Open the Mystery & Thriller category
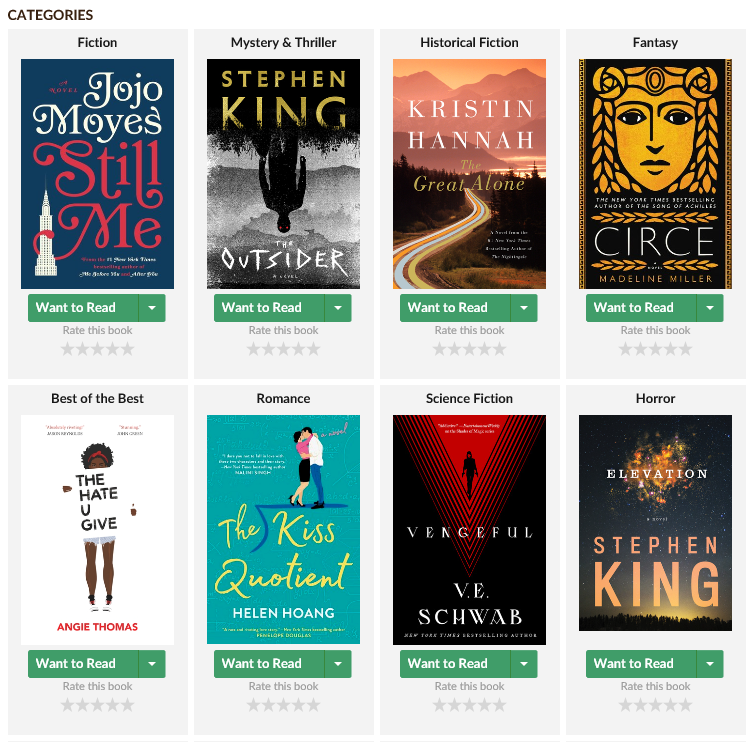This screenshot has height=744, width=753. tap(283, 43)
